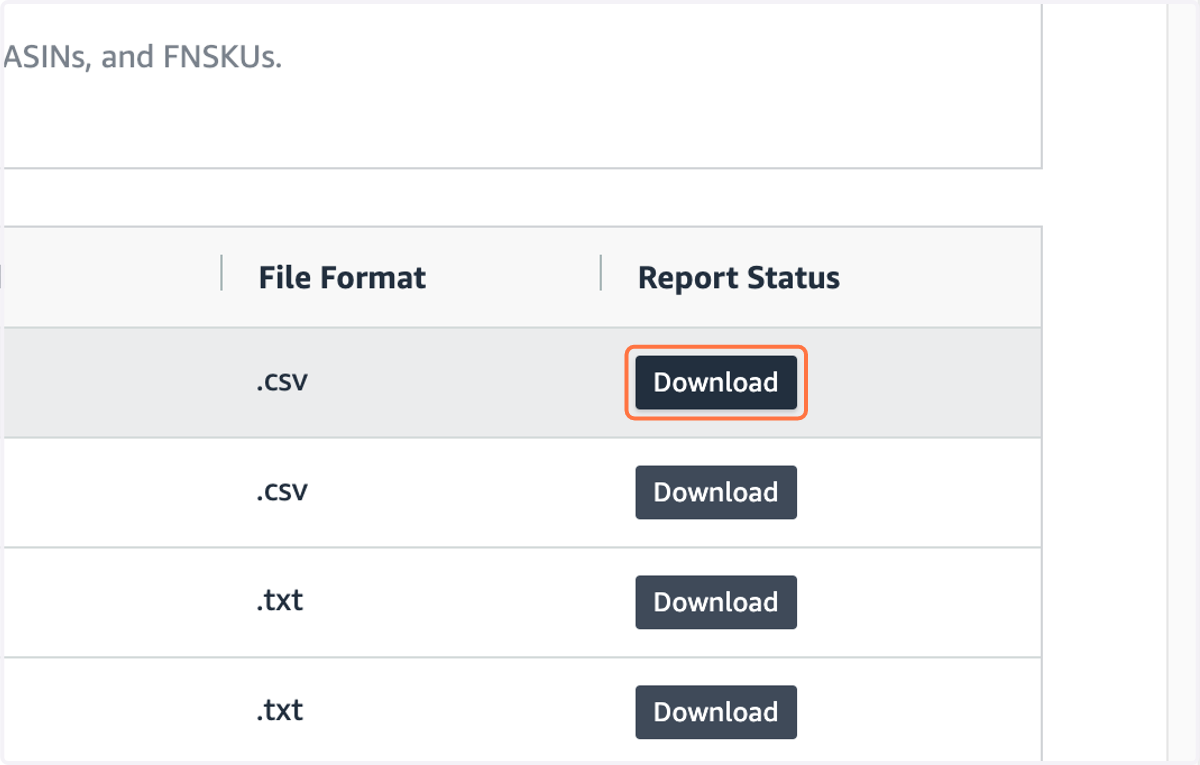Download the first .txt report

(x=716, y=602)
